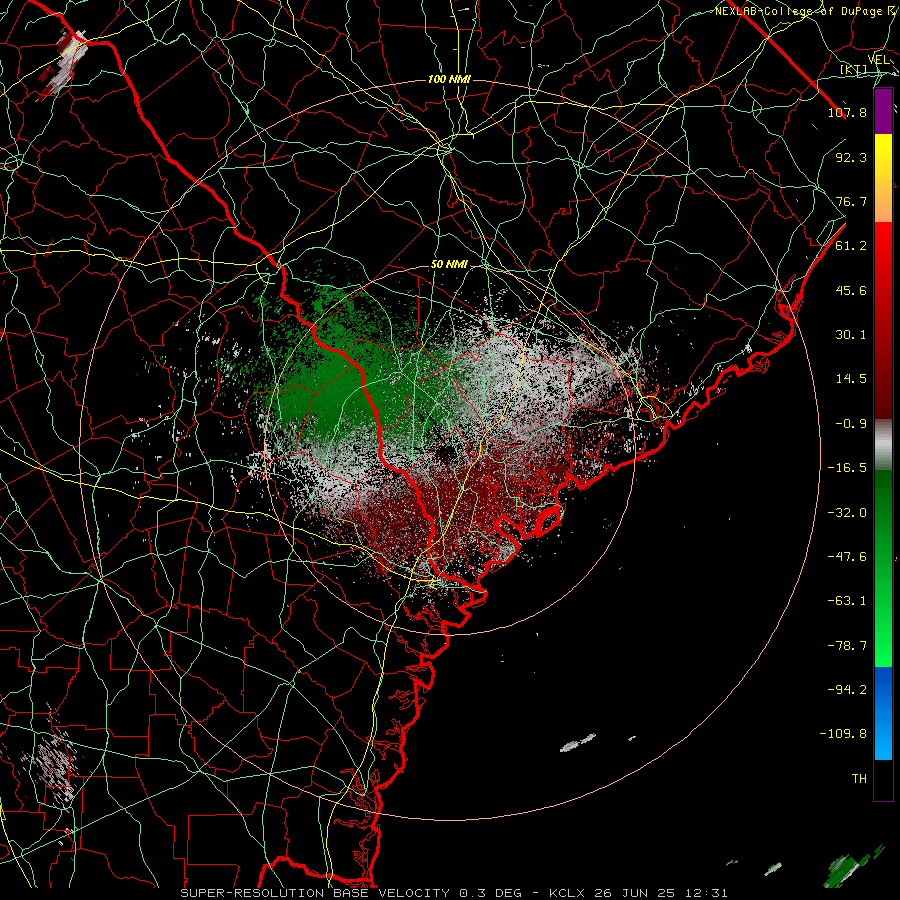The width and height of the screenshot is (900, 900).
Task: Click the TH threshold label
Action: tap(859, 779)
